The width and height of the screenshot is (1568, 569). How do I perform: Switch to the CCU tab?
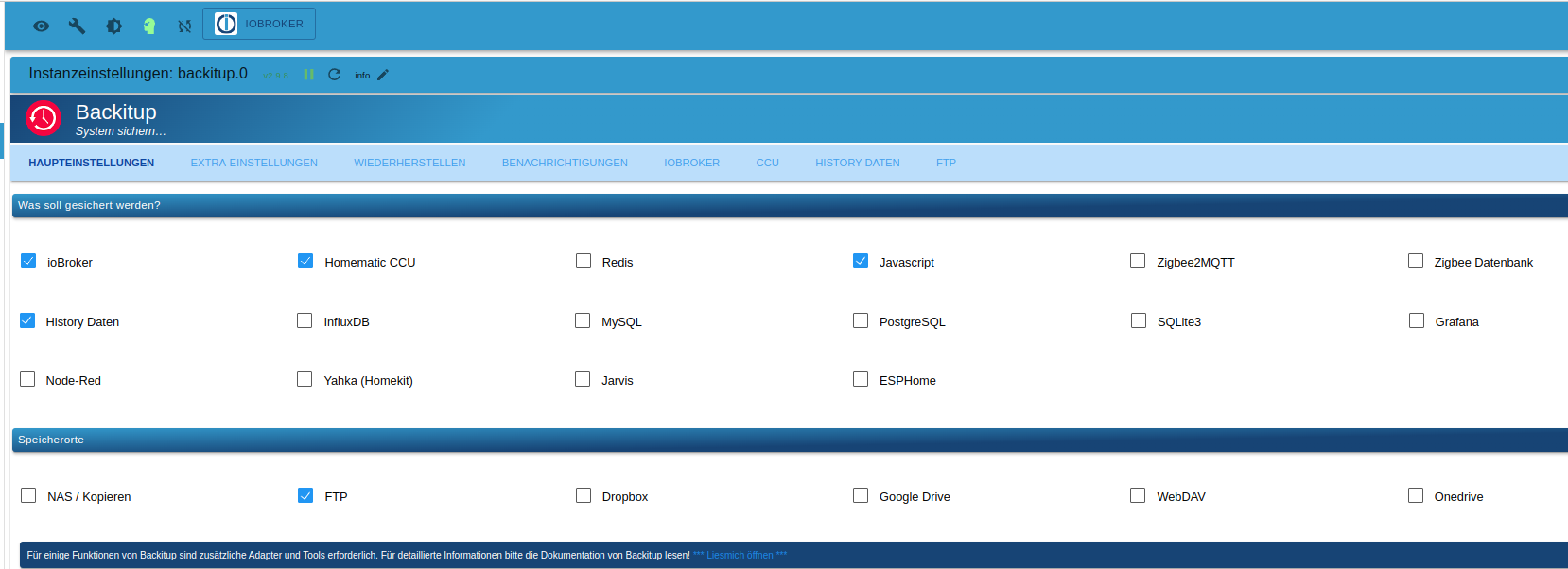pos(767,163)
